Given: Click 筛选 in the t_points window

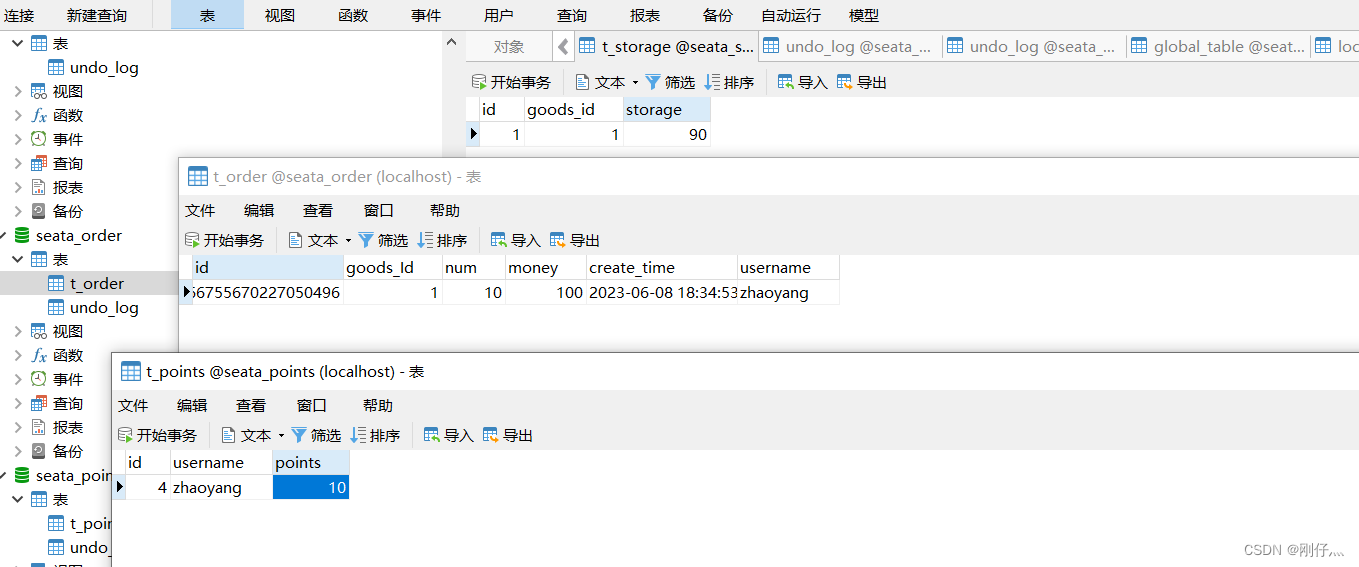Looking at the screenshot, I should (315, 435).
